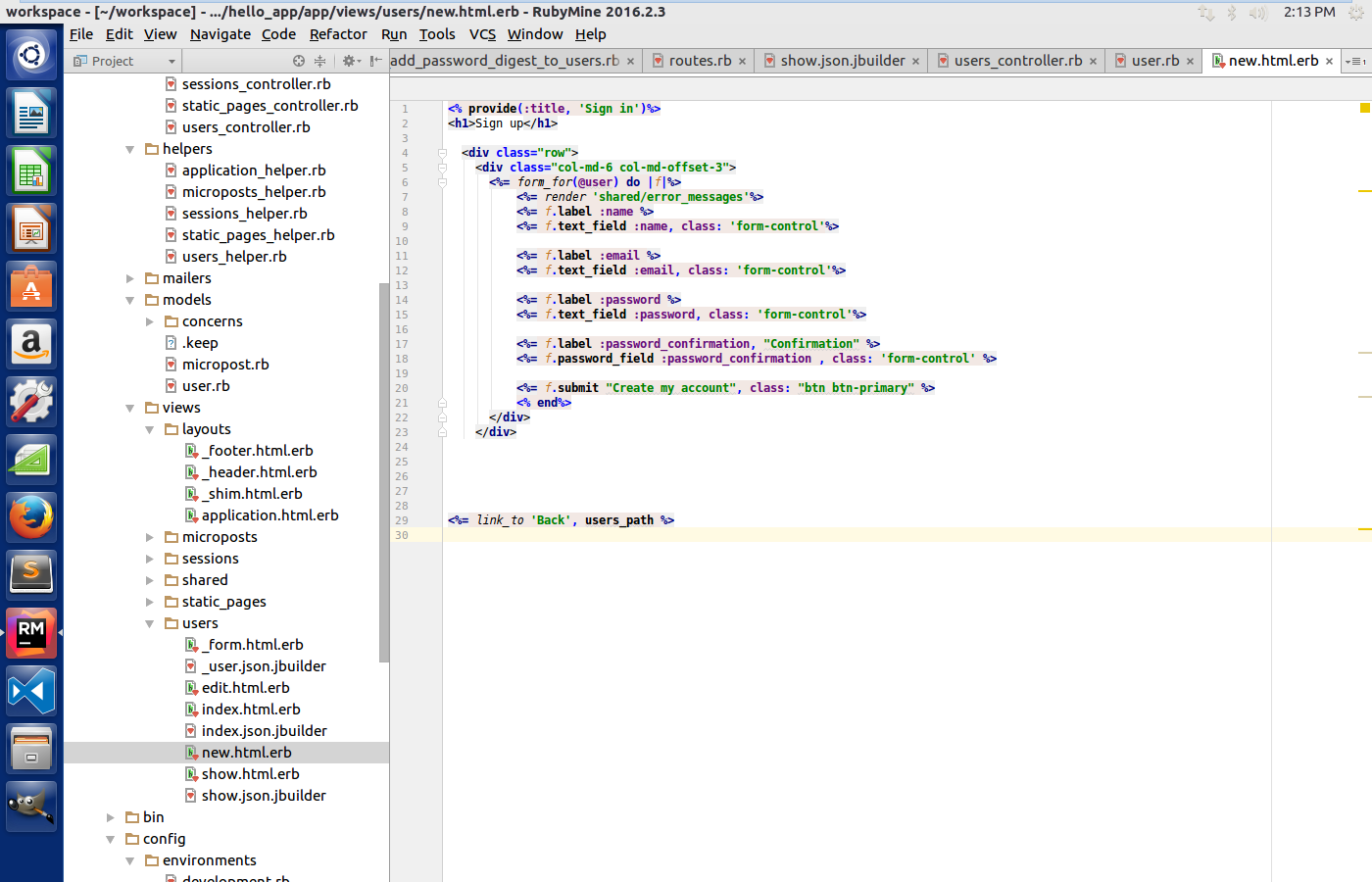The width and height of the screenshot is (1372, 882).
Task: Collapse the helpers folder
Action: pos(129,150)
